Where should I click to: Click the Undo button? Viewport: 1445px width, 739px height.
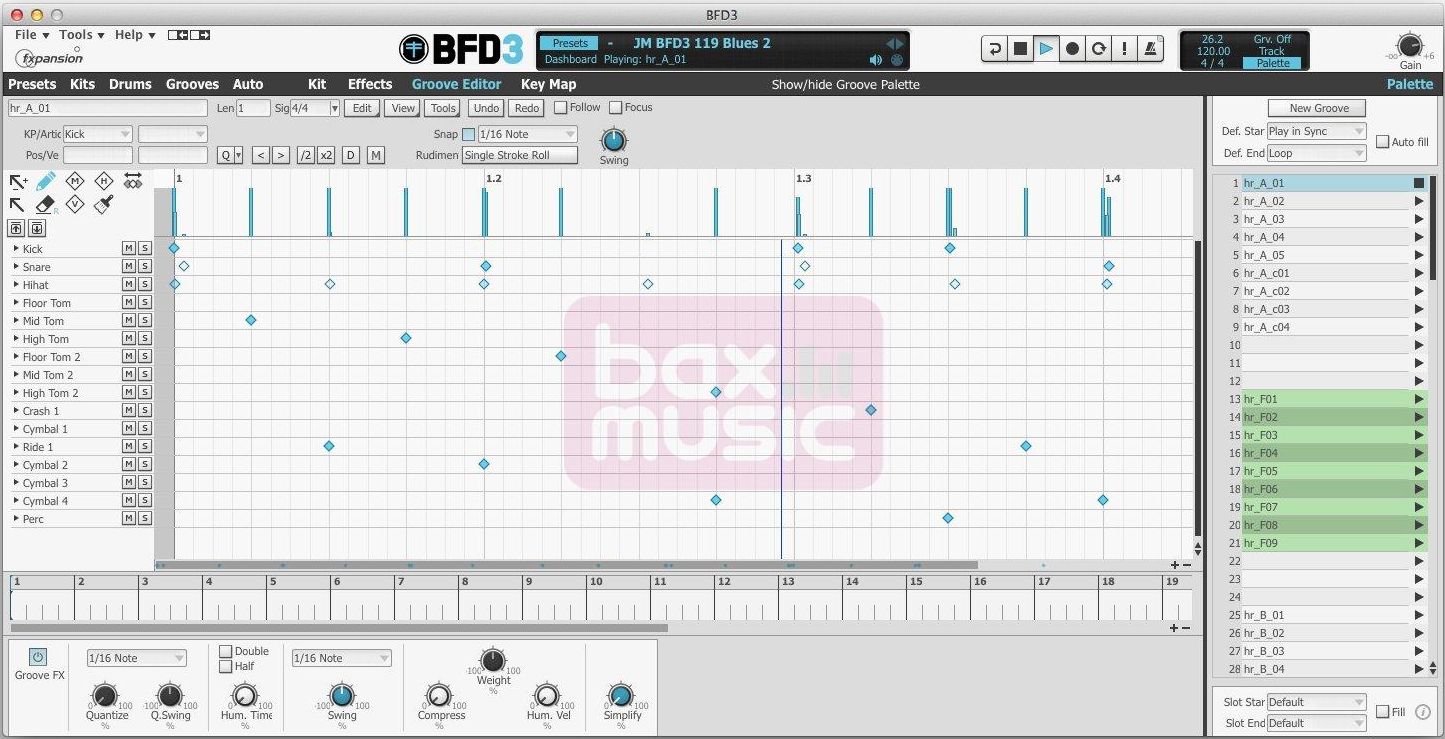[x=486, y=108]
